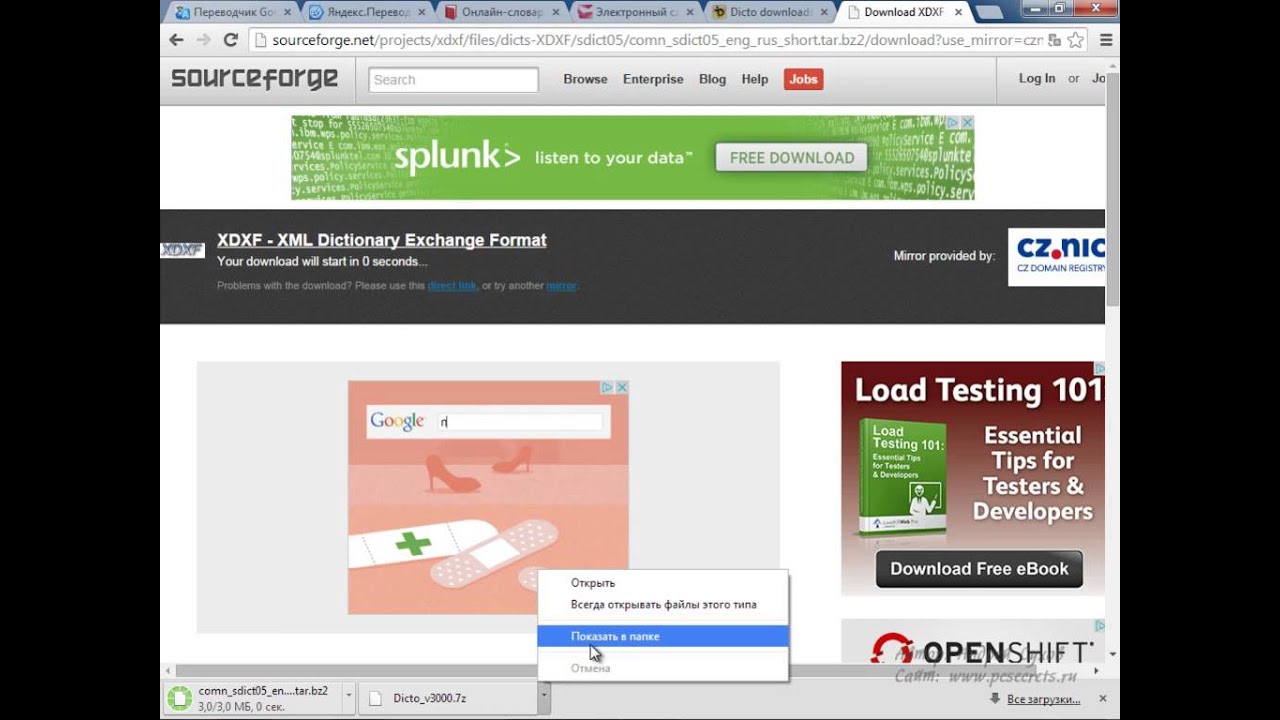Viewport: 1280px width, 720px height.
Task: Open a new tab with the new-tab button
Action: click(989, 13)
